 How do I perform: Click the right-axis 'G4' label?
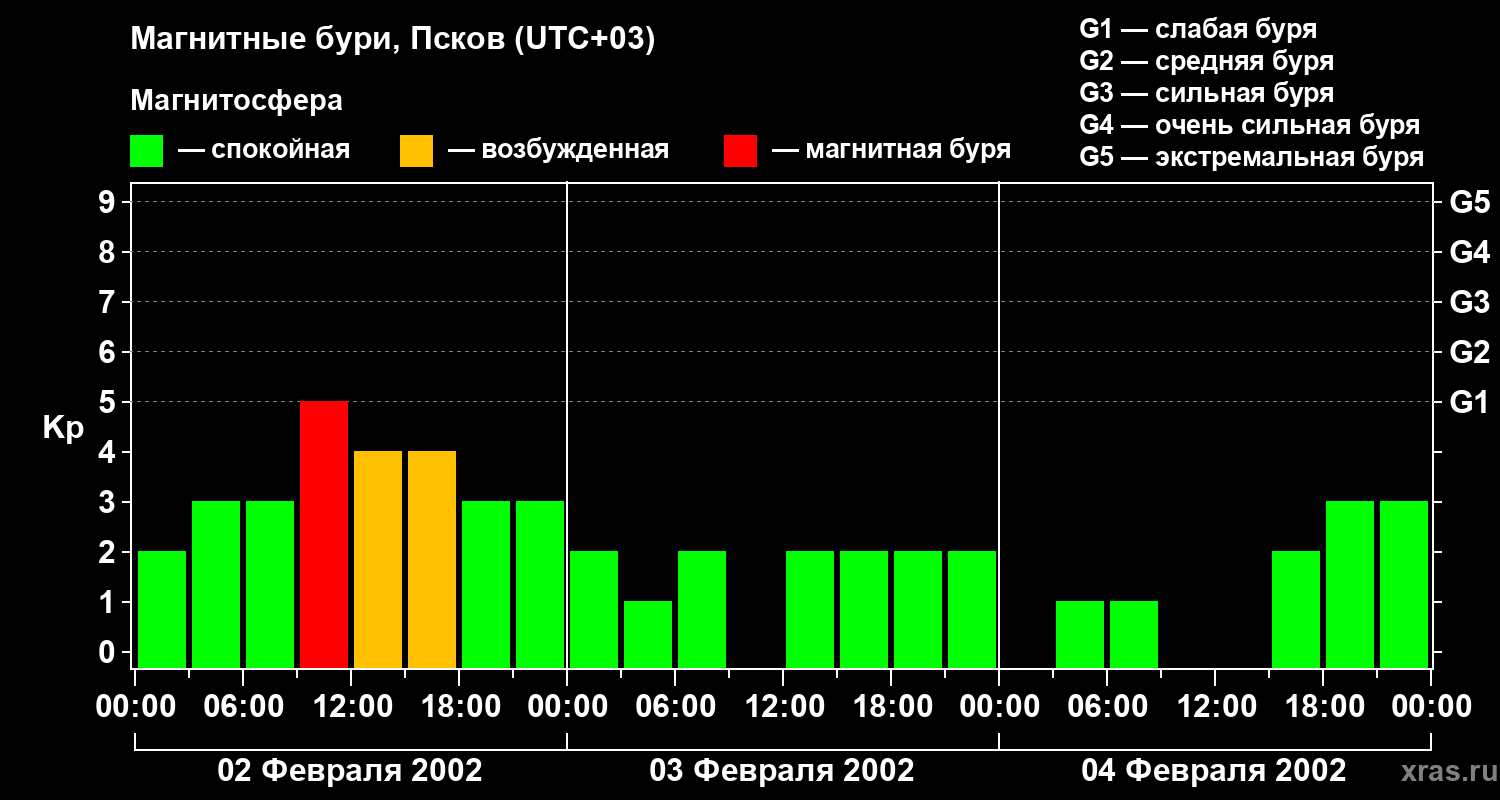click(1469, 252)
